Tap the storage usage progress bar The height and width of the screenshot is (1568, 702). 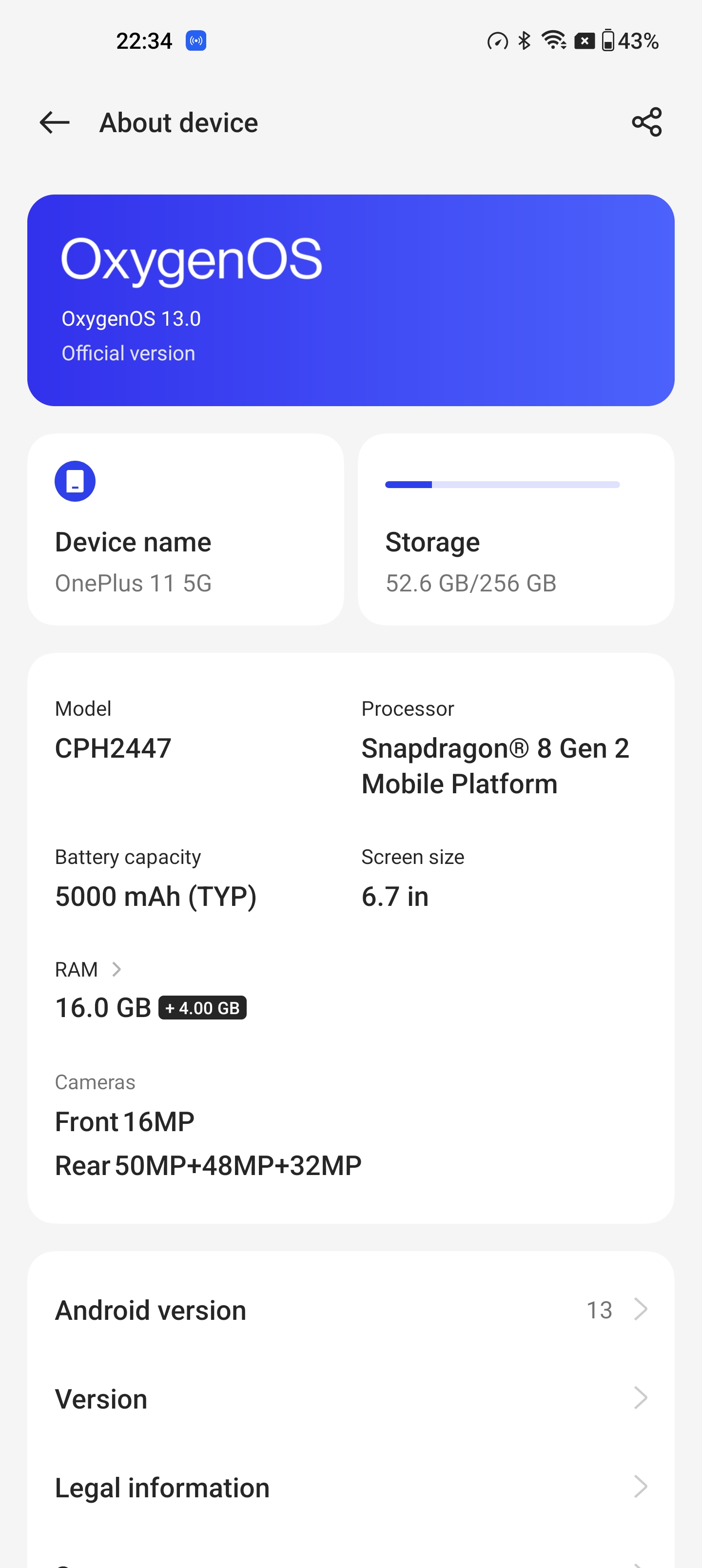point(502,485)
